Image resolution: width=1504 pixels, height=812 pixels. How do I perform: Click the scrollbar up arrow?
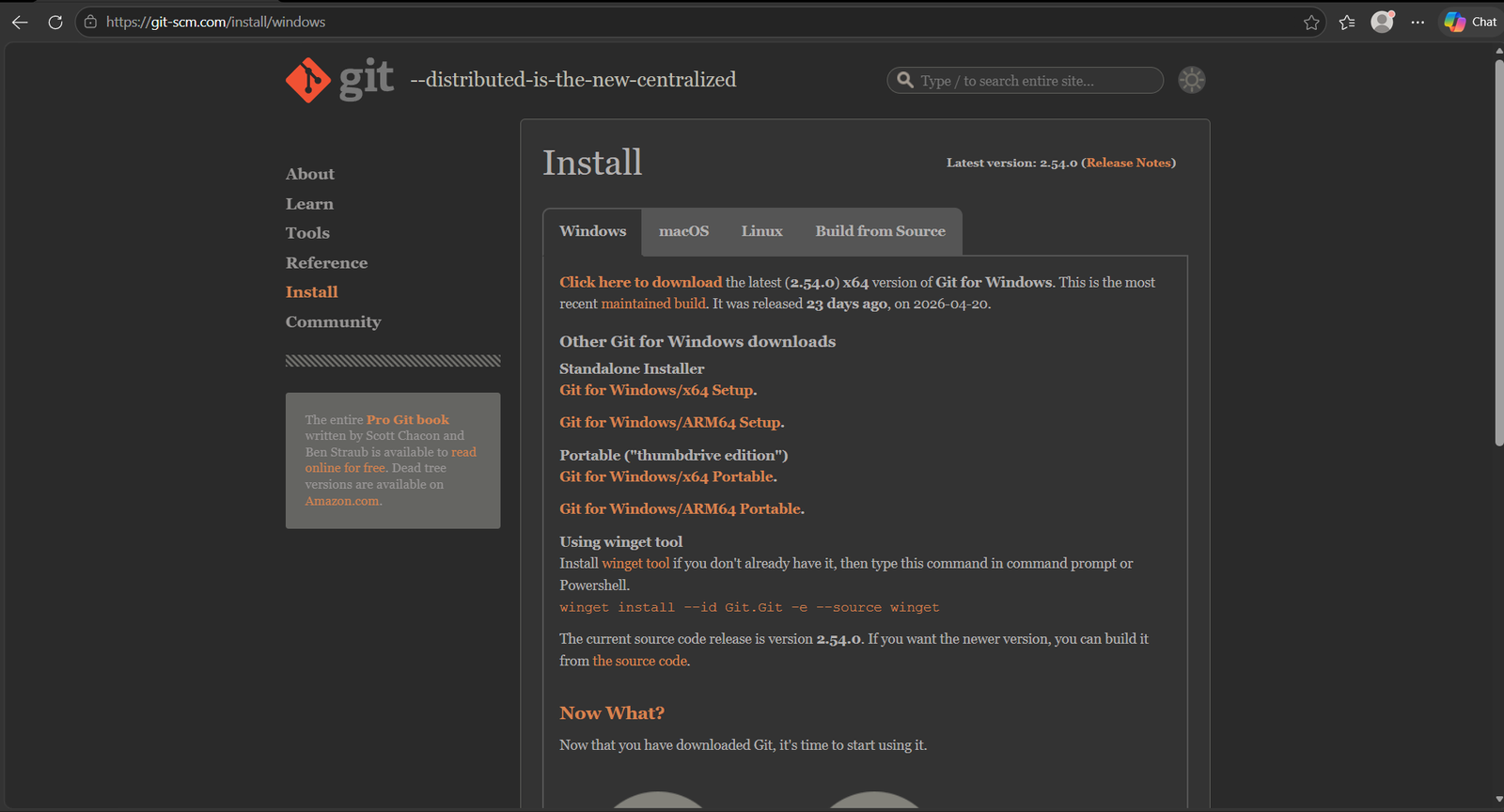pos(1498,51)
